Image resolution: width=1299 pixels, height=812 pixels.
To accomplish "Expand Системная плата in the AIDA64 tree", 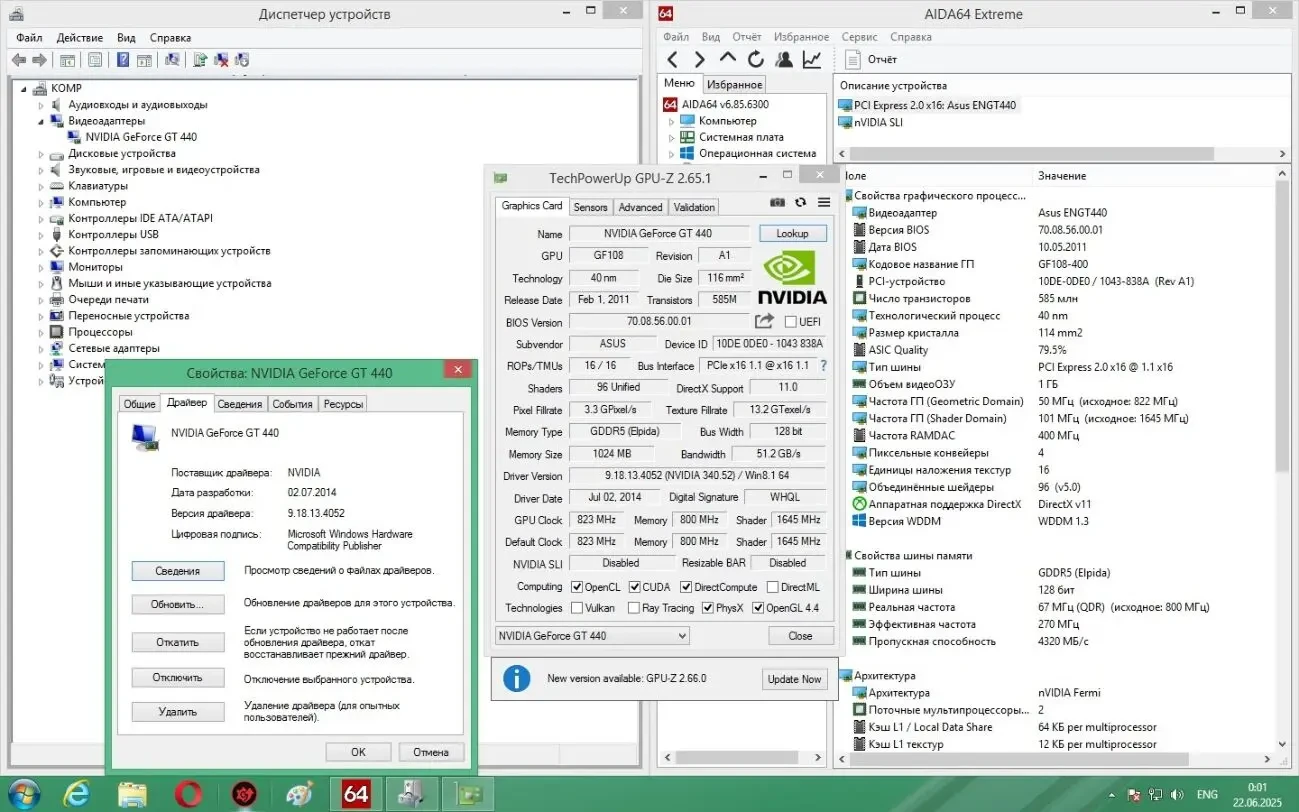I will (x=672, y=137).
